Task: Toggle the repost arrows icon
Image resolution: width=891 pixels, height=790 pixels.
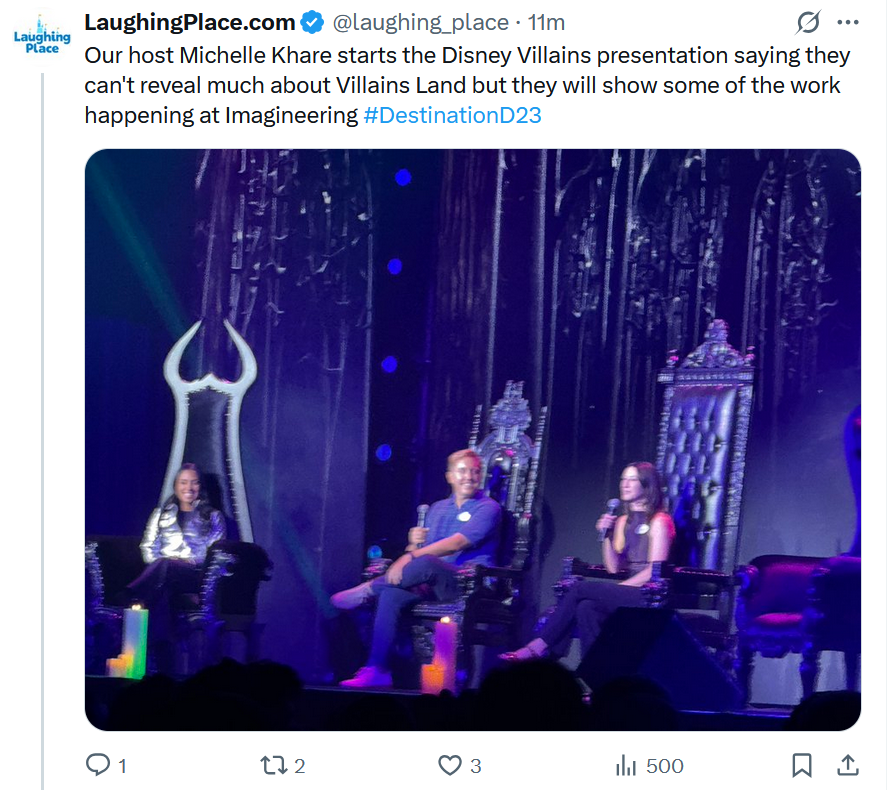Action: (272, 766)
